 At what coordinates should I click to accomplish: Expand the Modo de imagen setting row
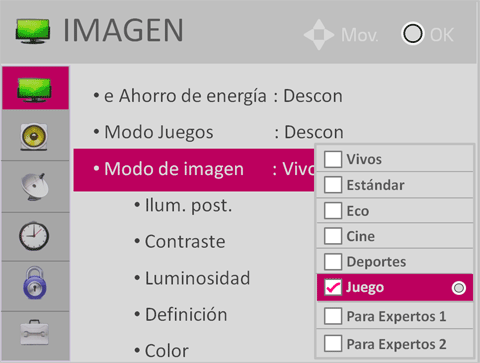(194, 170)
